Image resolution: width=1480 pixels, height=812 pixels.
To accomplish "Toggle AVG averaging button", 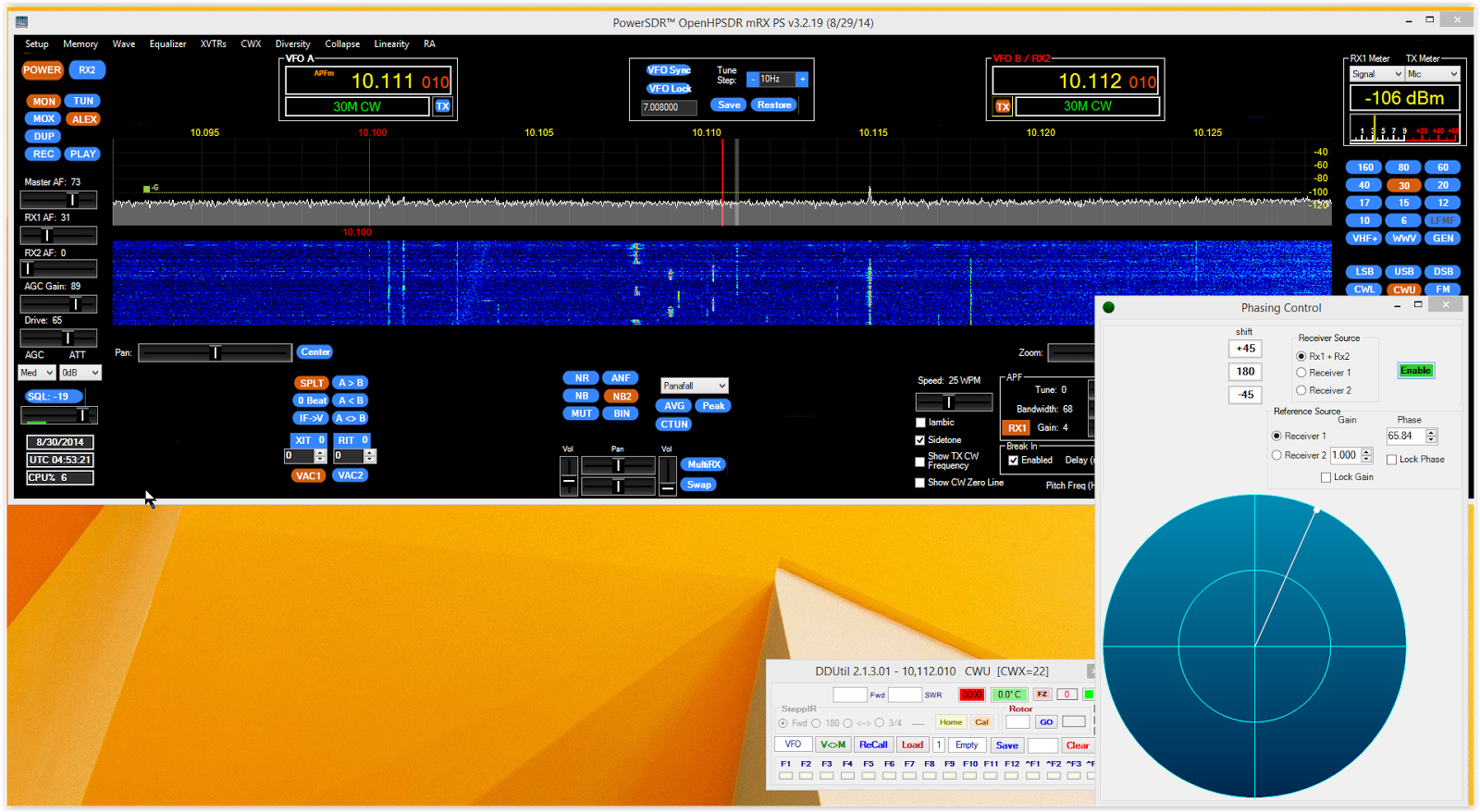I will click(674, 406).
